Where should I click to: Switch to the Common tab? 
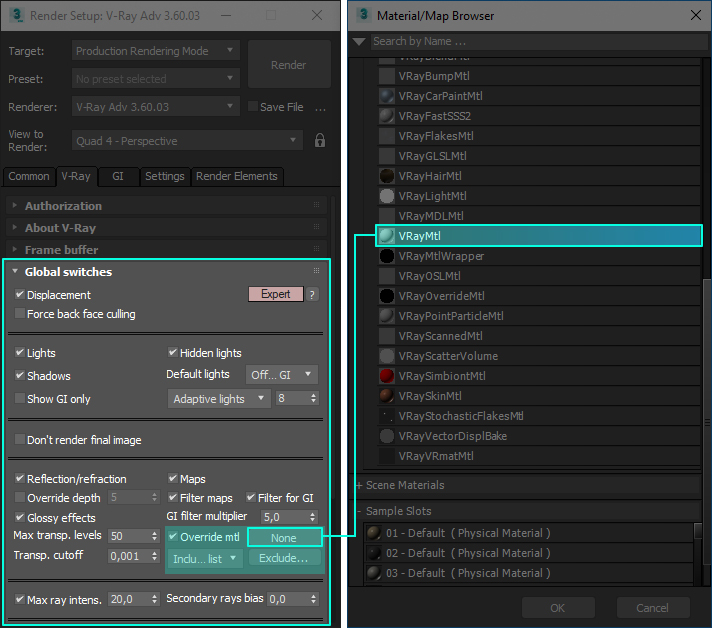coord(29,176)
